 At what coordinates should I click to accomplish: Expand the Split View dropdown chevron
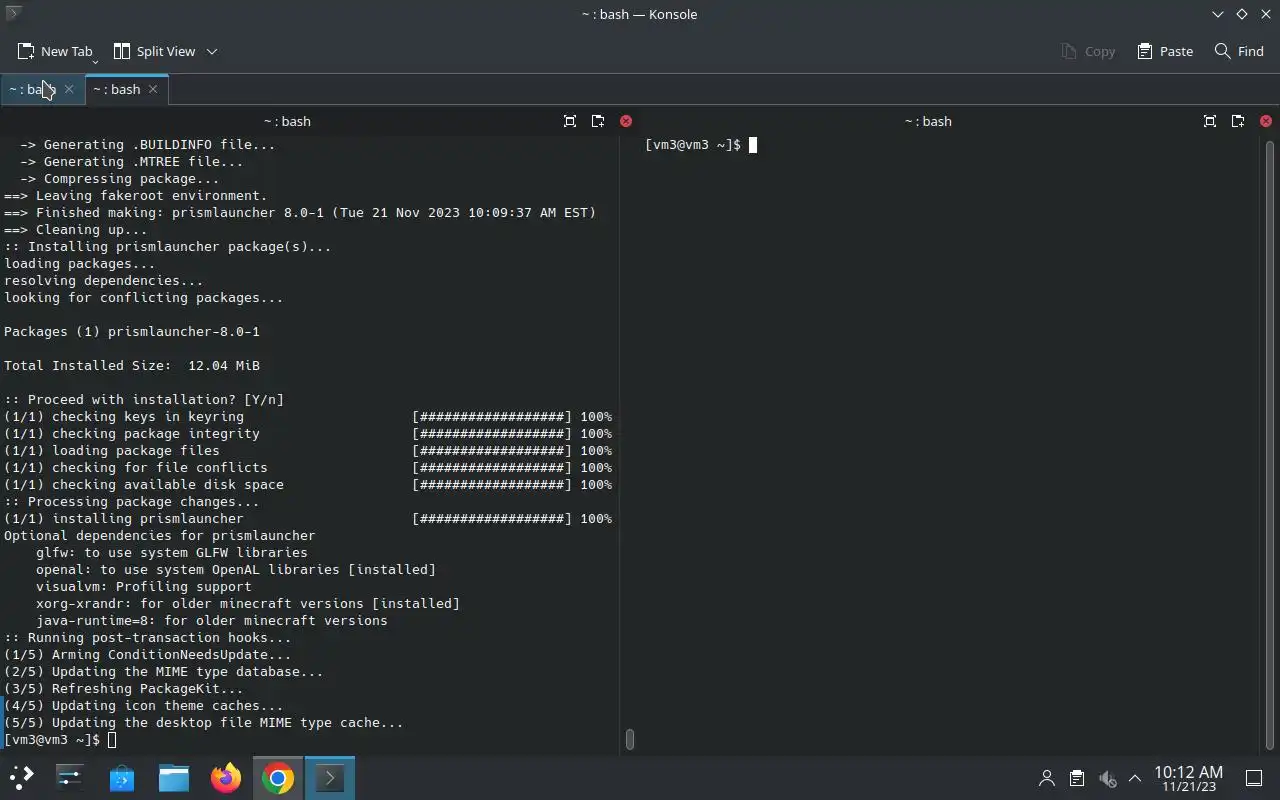tap(212, 51)
